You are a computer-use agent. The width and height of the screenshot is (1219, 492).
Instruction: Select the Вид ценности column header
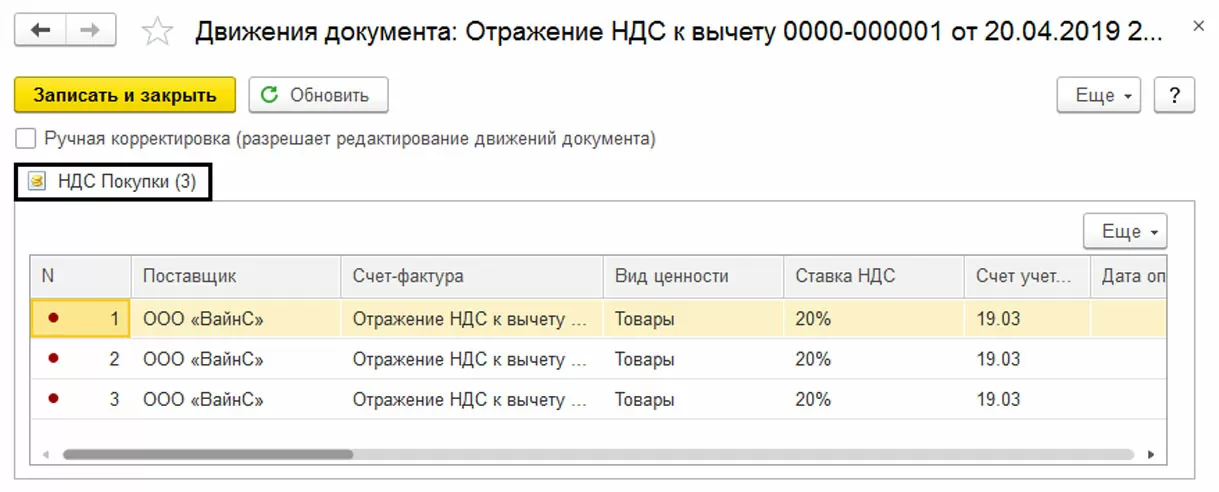tap(671, 276)
